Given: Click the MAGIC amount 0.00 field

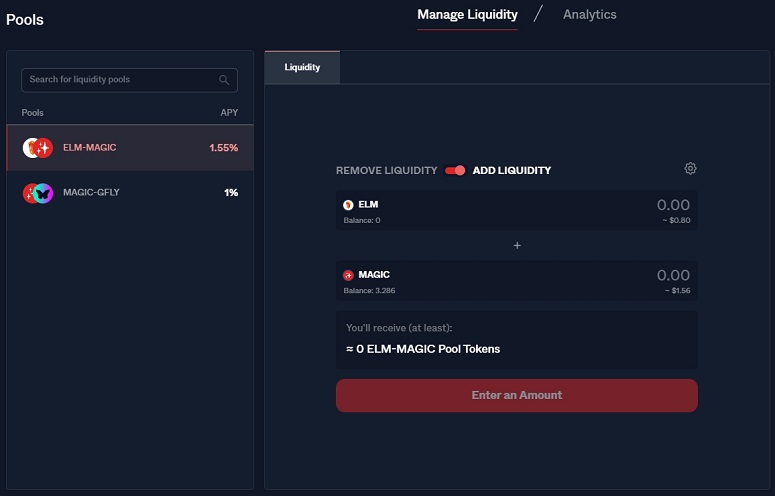Looking at the screenshot, I should tap(673, 275).
